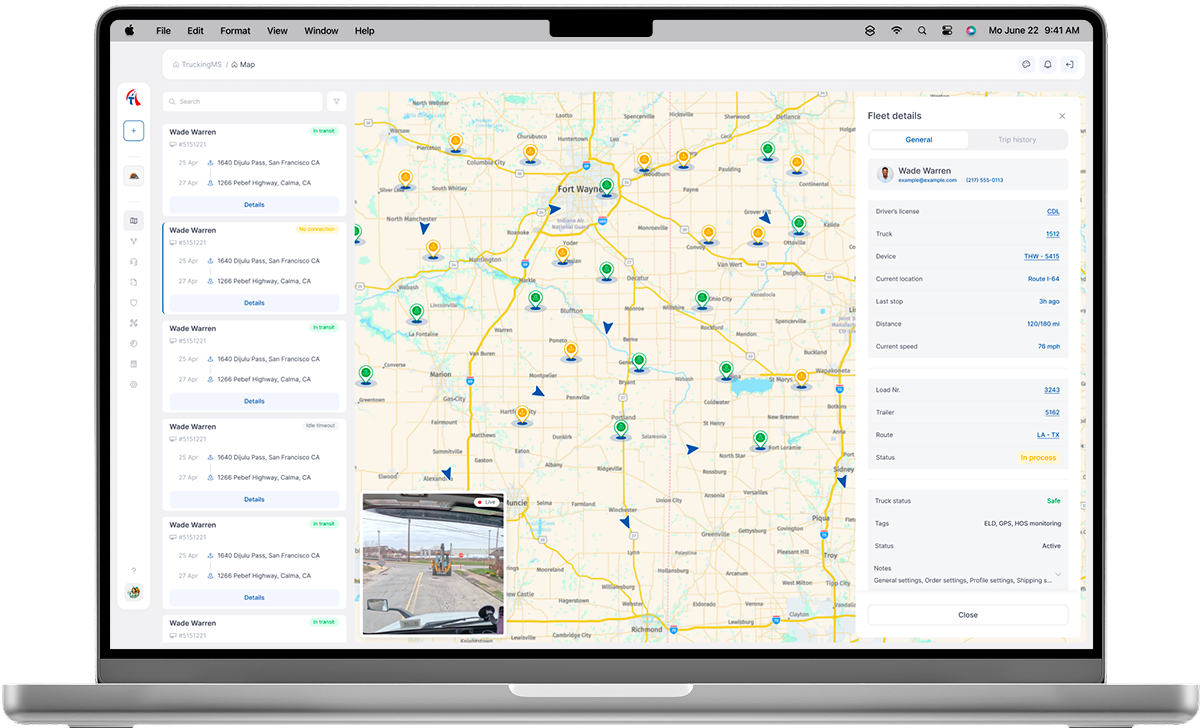Switch to the Trip history tab
Screen dimensions: 1200x728
coord(1017,140)
